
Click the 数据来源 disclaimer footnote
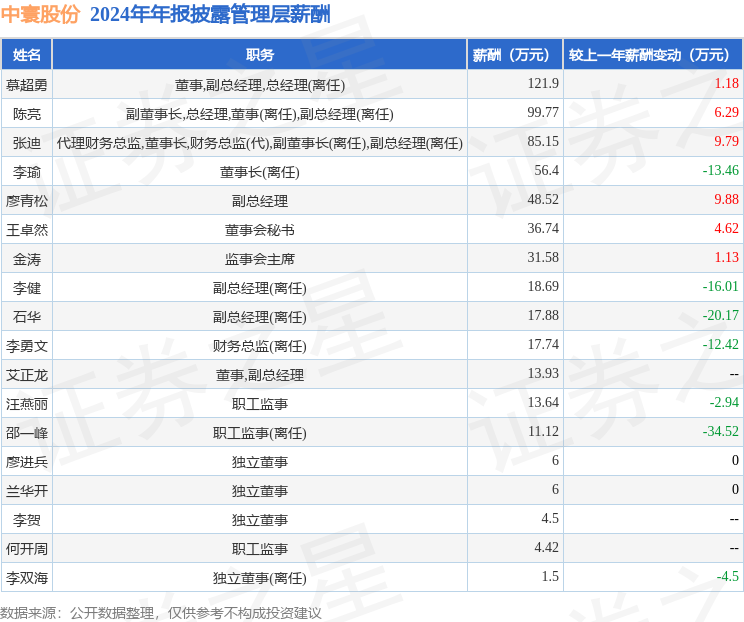(160, 613)
